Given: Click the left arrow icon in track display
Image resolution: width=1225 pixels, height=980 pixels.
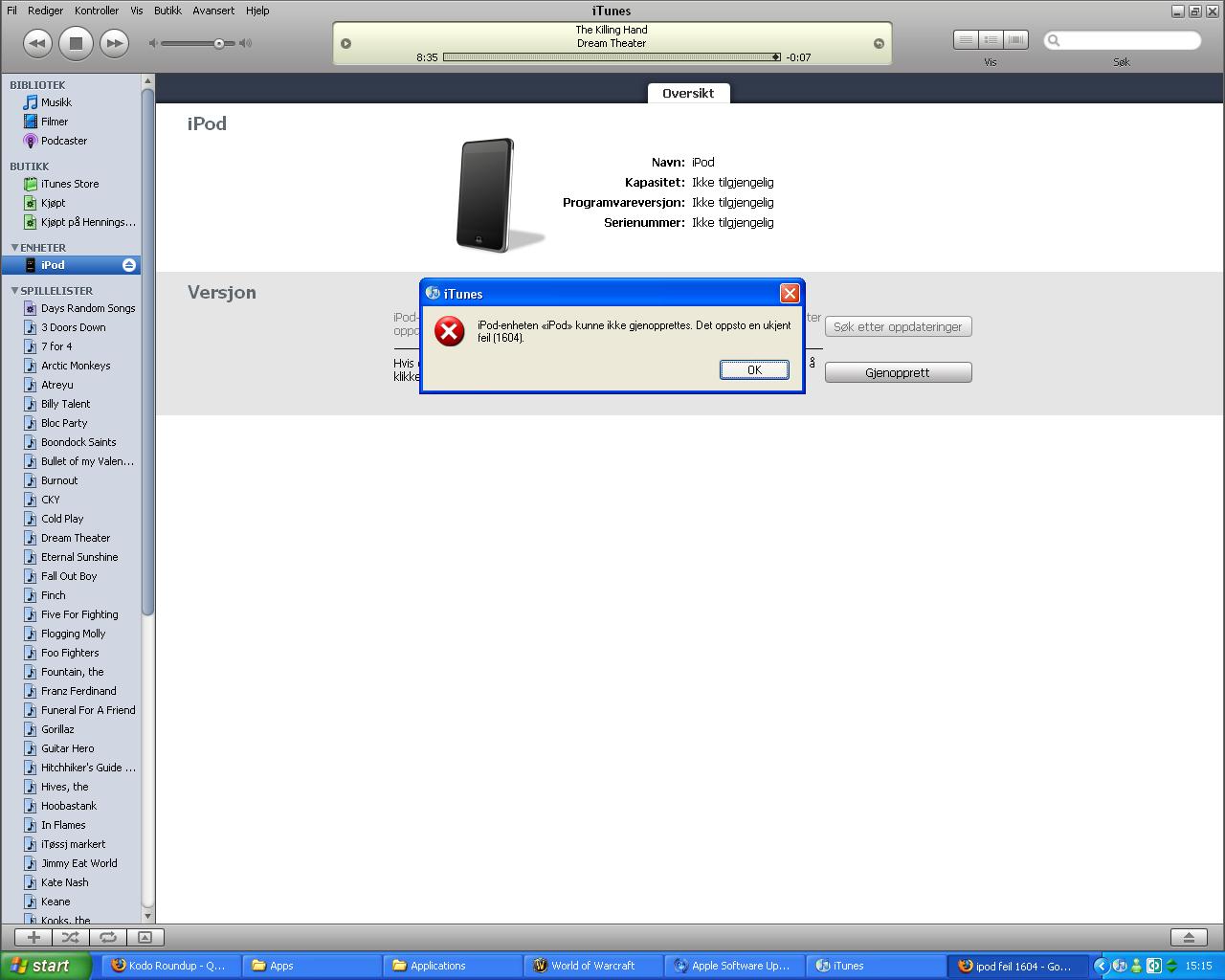Looking at the screenshot, I should pos(346,43).
